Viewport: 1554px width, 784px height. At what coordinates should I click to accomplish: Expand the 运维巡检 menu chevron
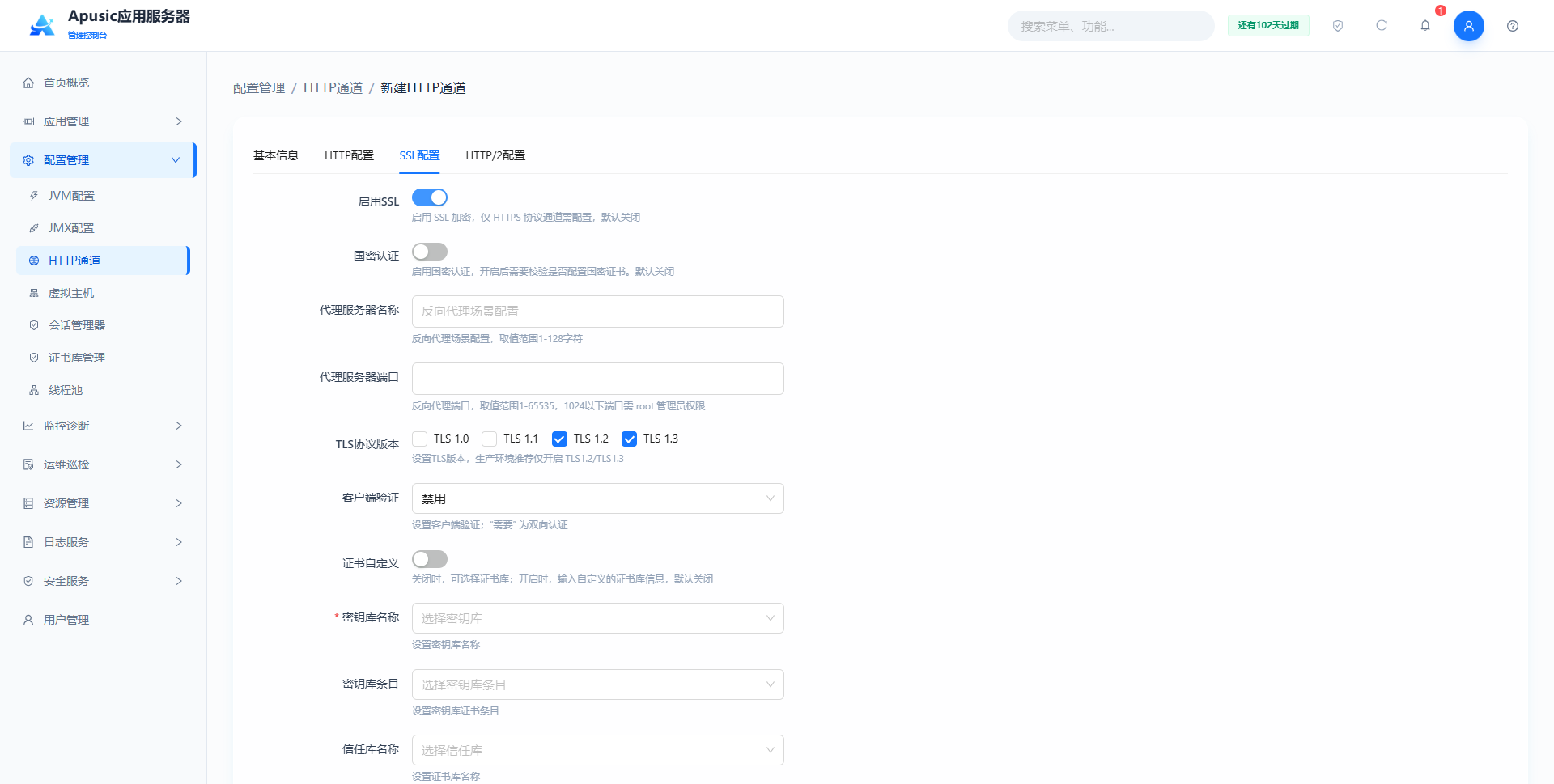[179, 464]
